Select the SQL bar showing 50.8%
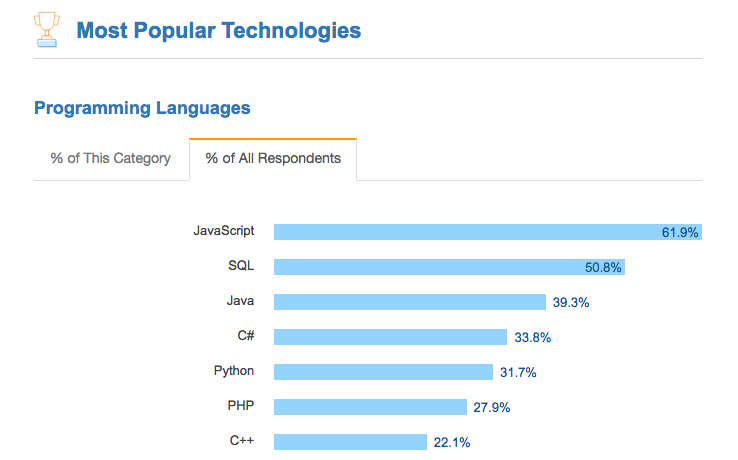Screen dimensions: 738x460 pos(449,267)
